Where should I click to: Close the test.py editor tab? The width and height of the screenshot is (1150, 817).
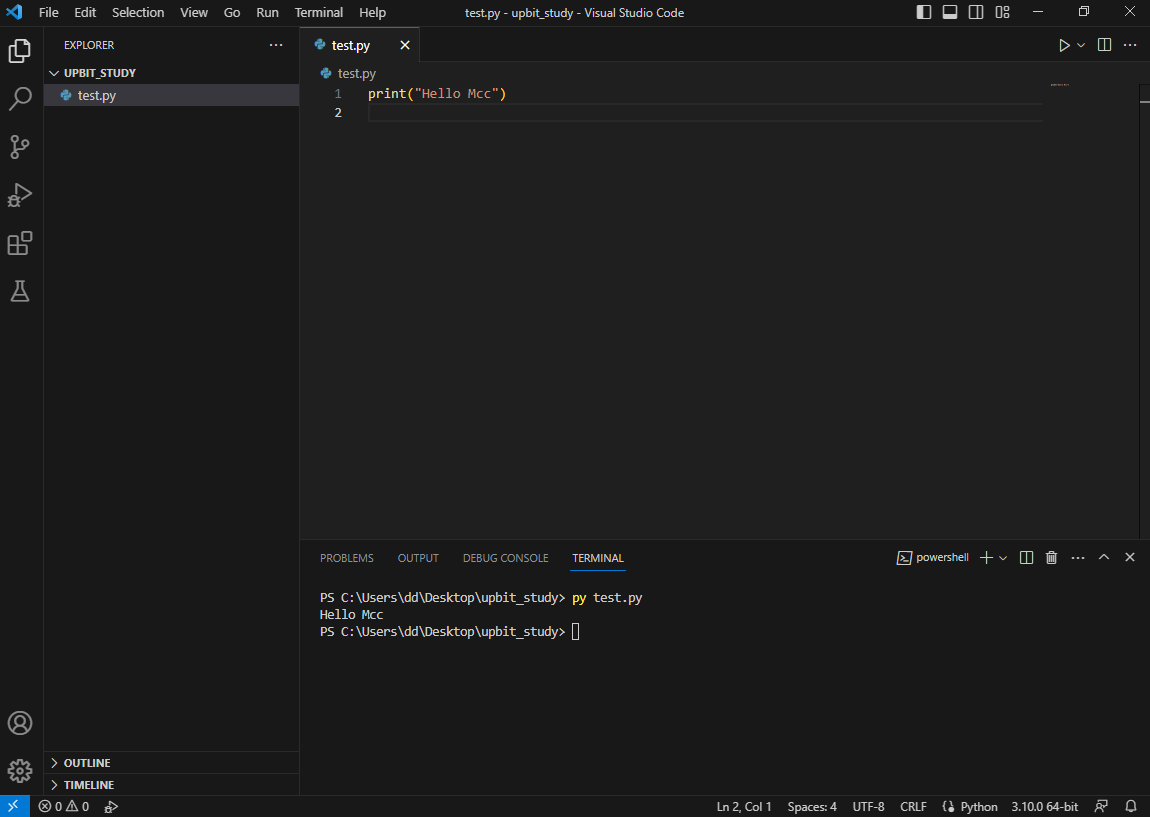pos(404,45)
